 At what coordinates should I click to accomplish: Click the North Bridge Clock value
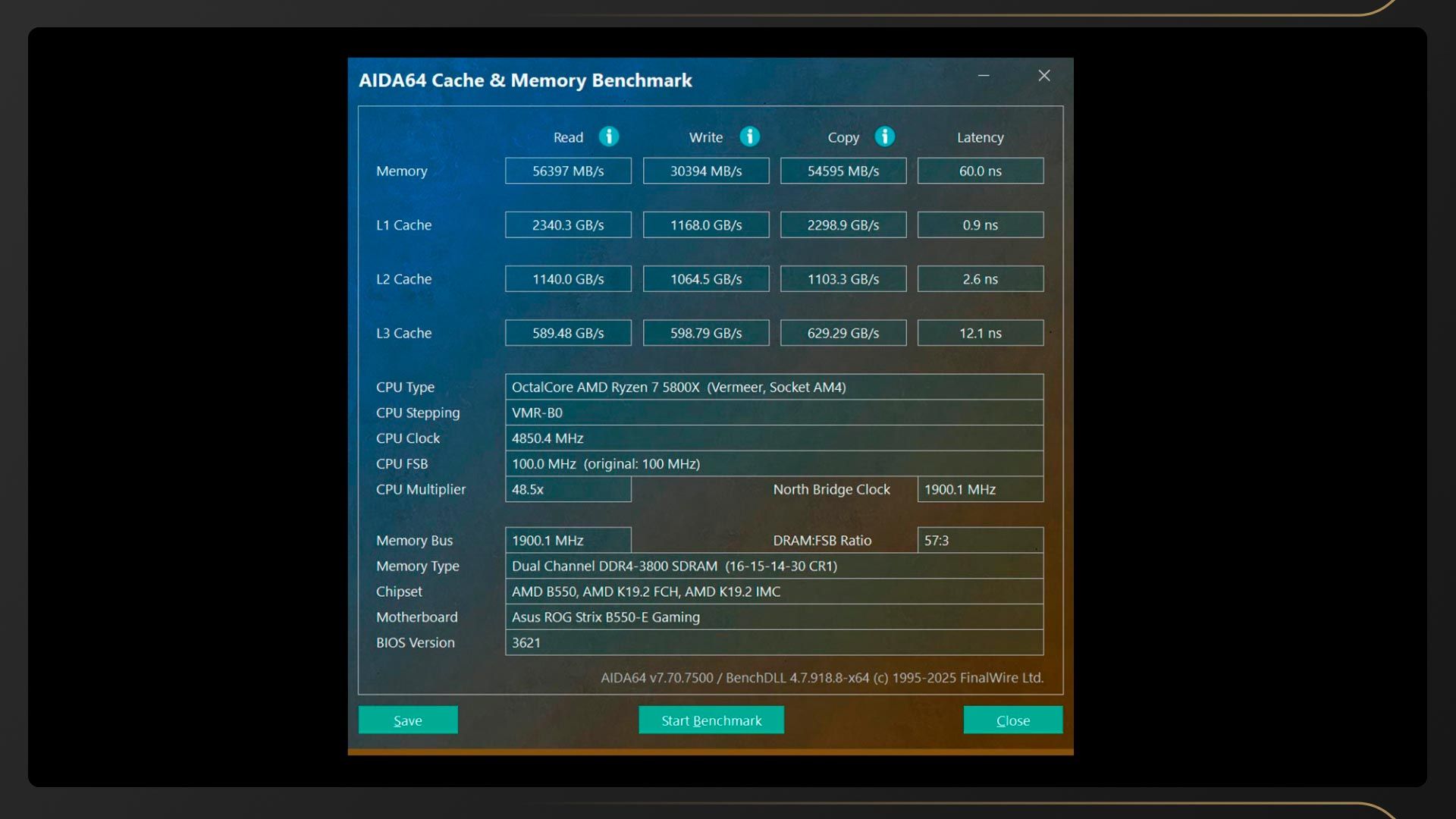click(x=980, y=490)
